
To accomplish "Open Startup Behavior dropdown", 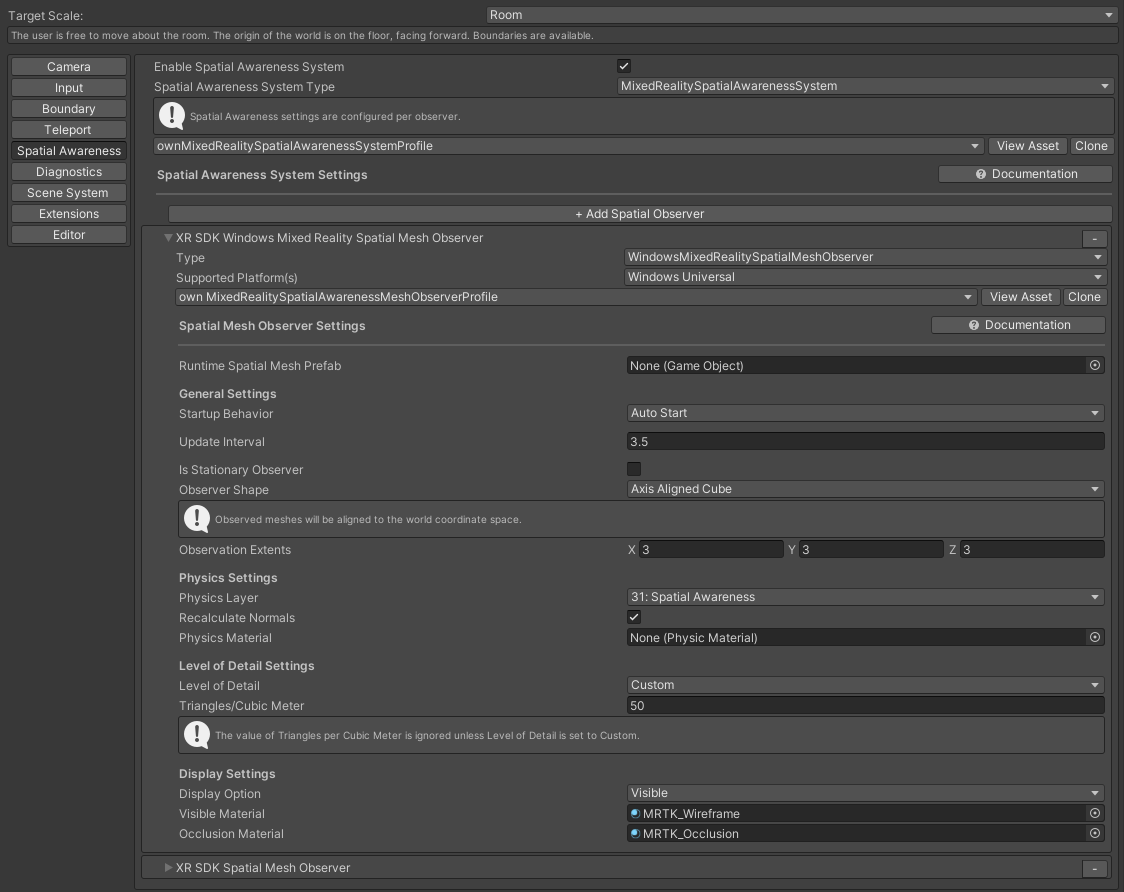I will click(865, 413).
